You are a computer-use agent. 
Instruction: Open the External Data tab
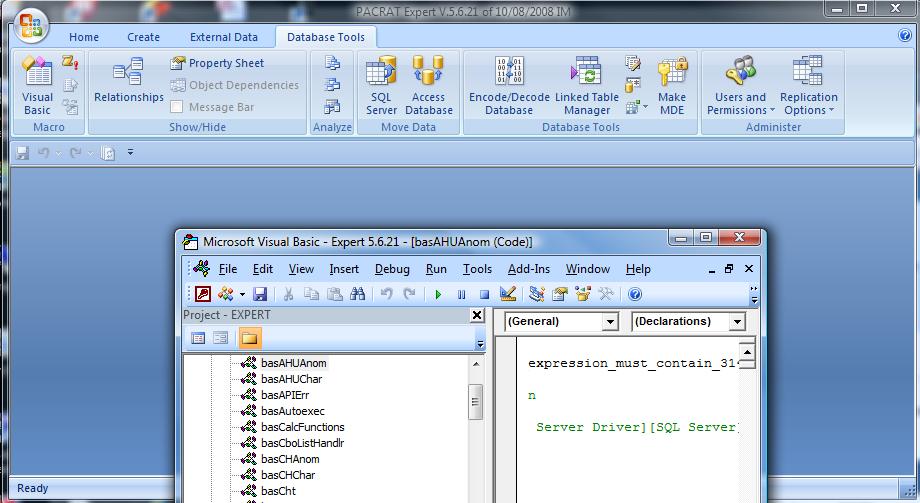pos(224,37)
